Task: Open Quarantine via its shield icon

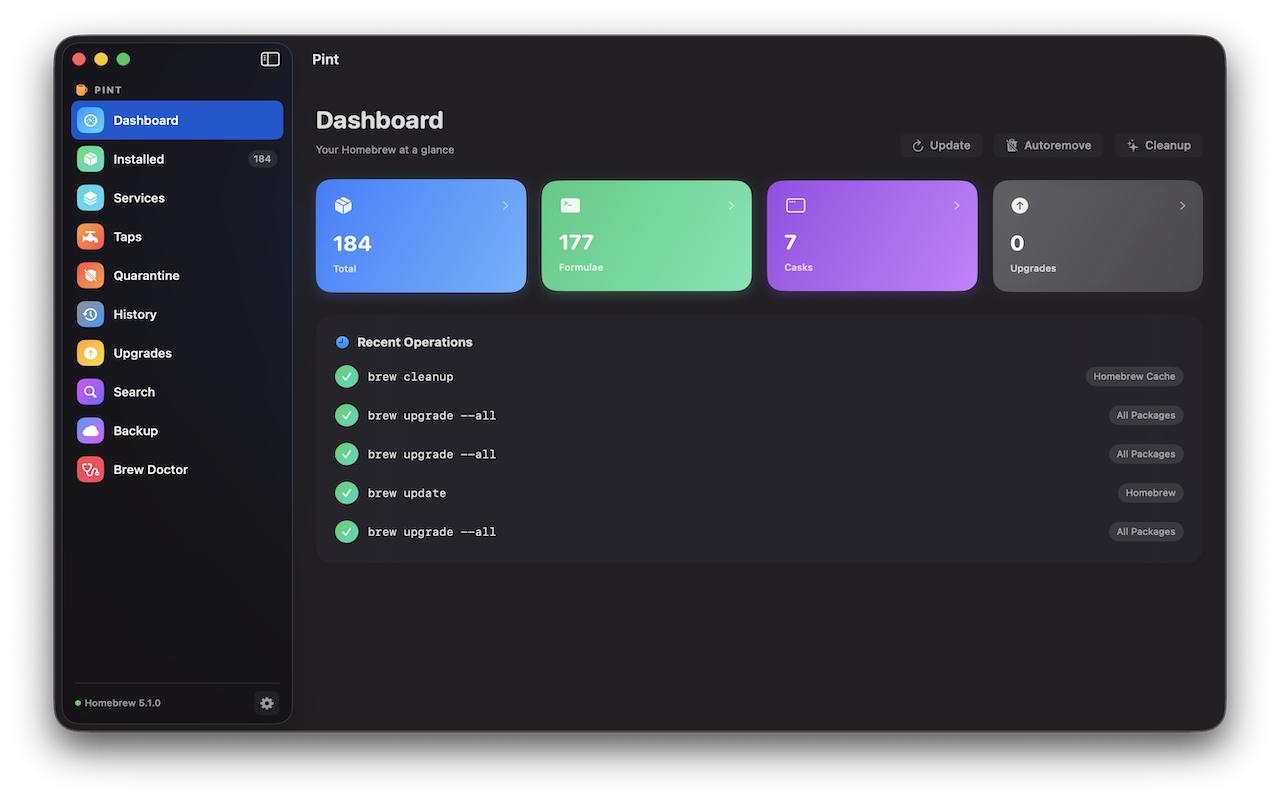Action: (x=90, y=275)
